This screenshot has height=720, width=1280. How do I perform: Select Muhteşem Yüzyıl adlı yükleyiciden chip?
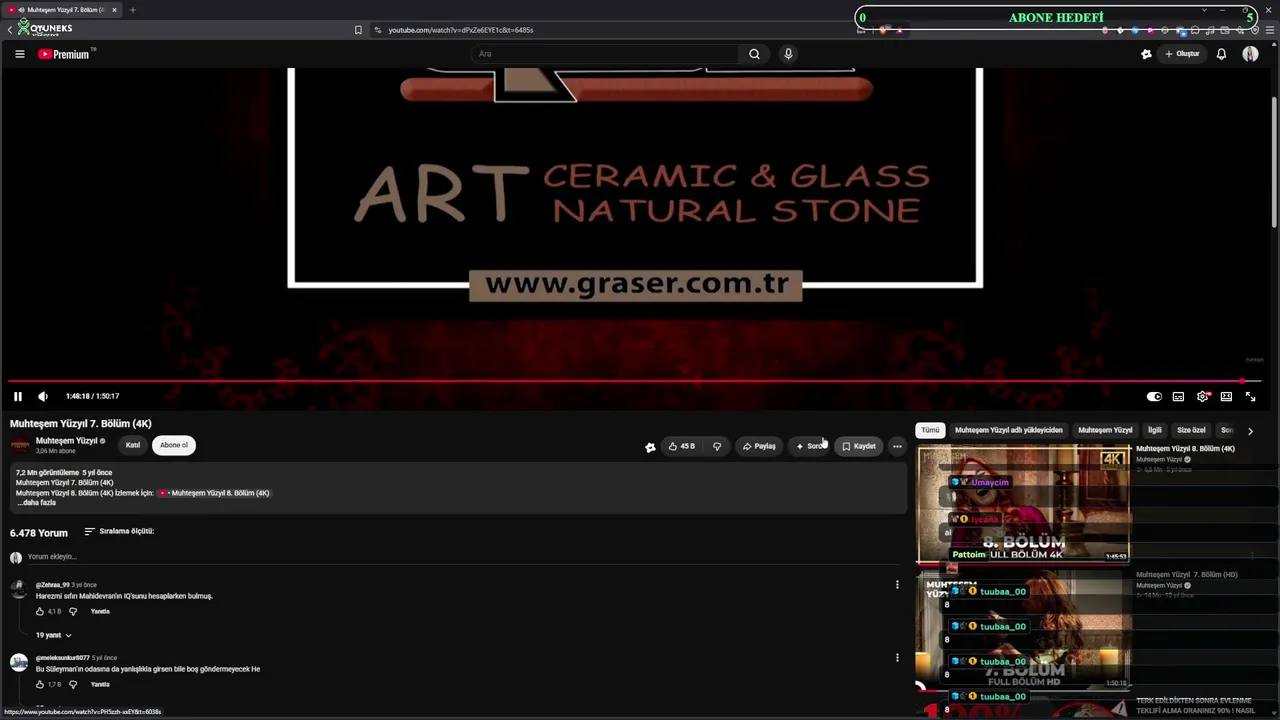(x=1009, y=430)
